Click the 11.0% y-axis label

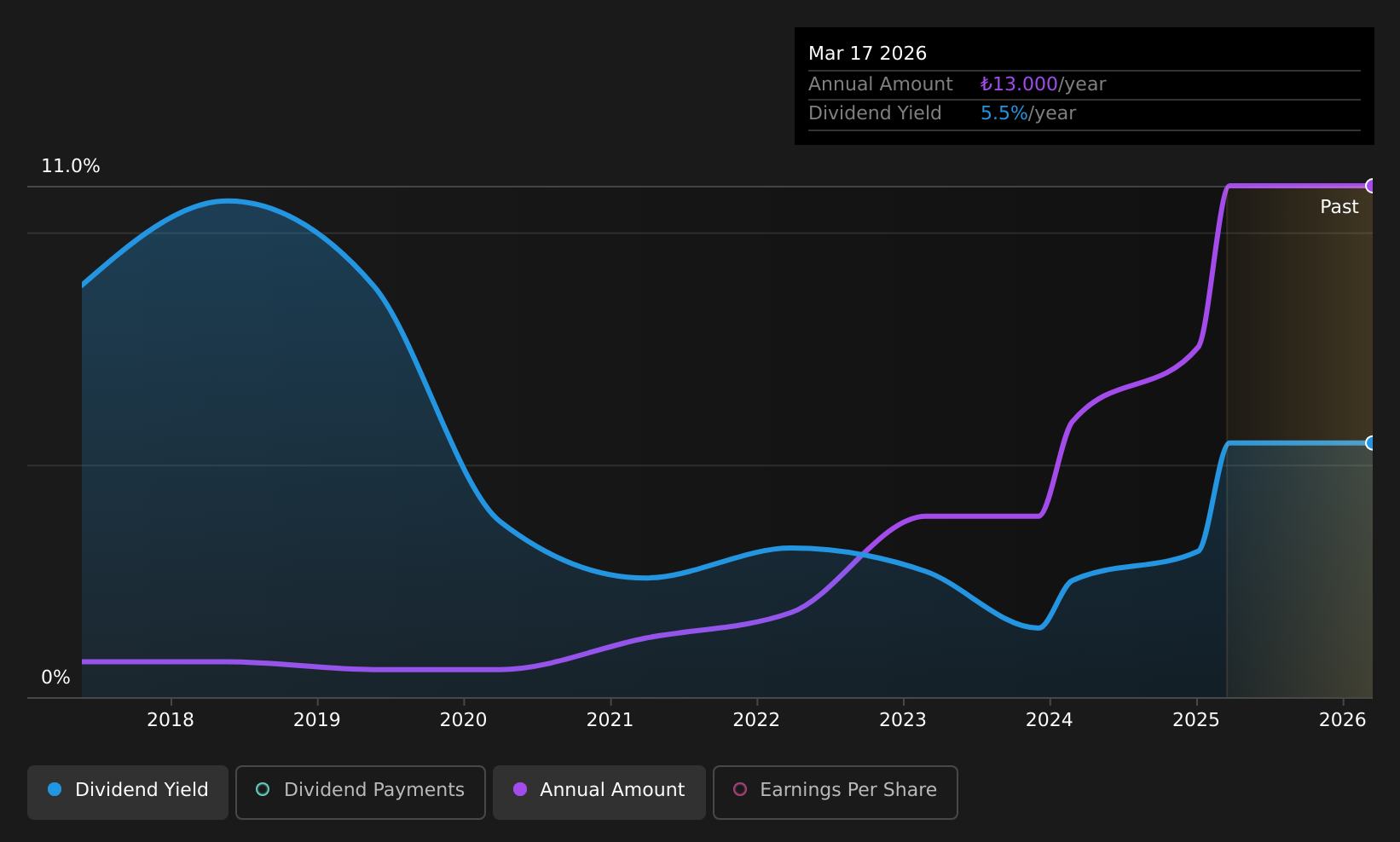pyautogui.click(x=71, y=166)
